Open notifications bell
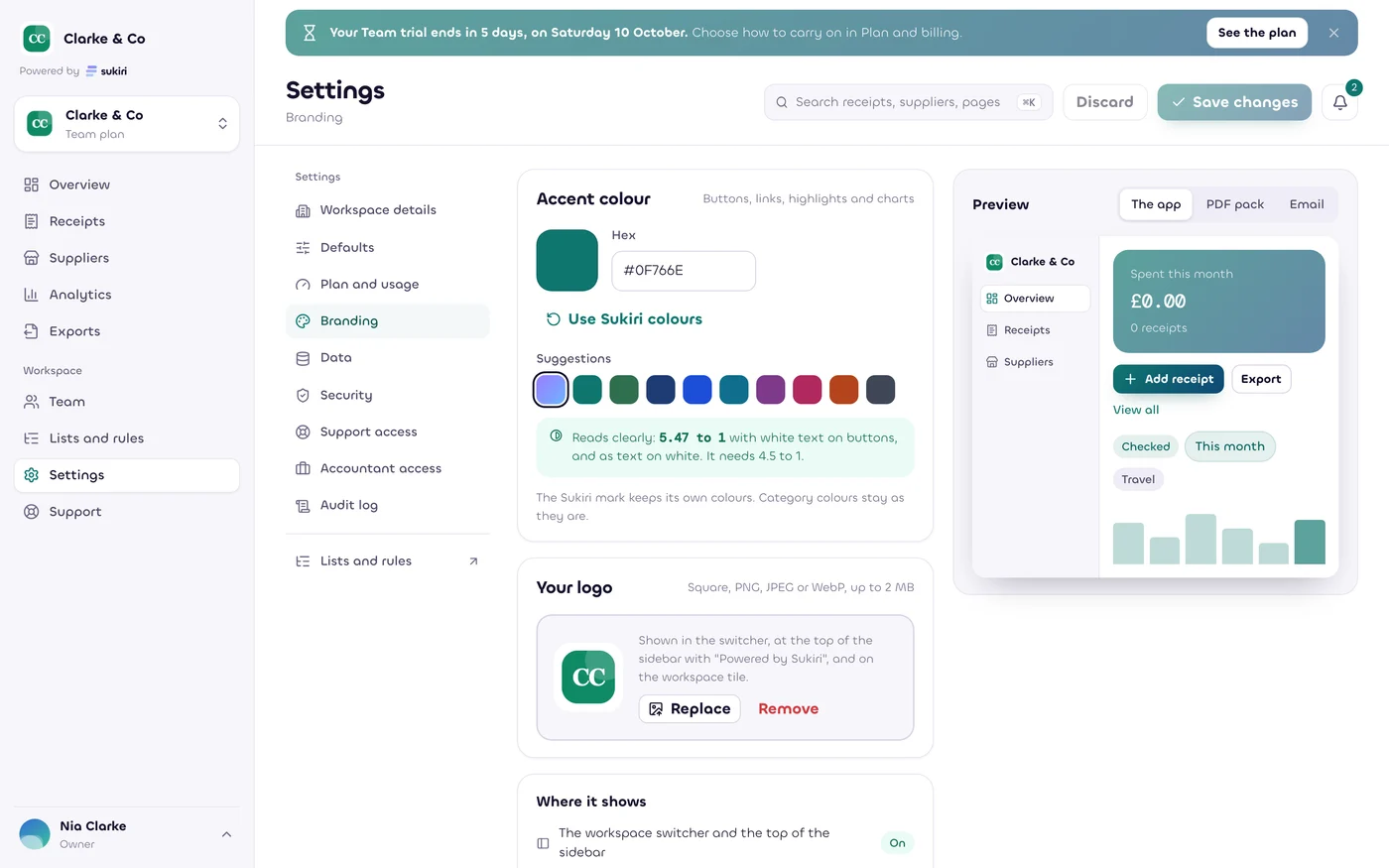The height and width of the screenshot is (868, 1389). (x=1339, y=102)
